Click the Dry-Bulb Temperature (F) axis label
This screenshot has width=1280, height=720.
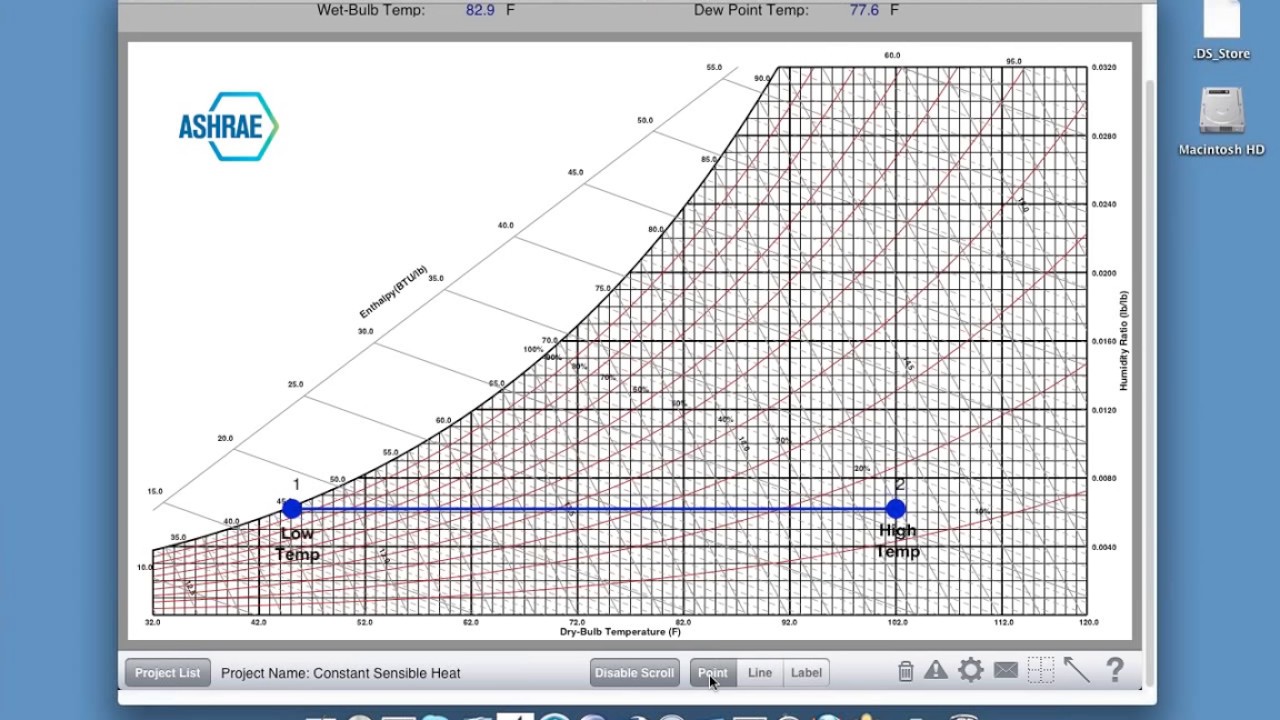tap(620, 632)
